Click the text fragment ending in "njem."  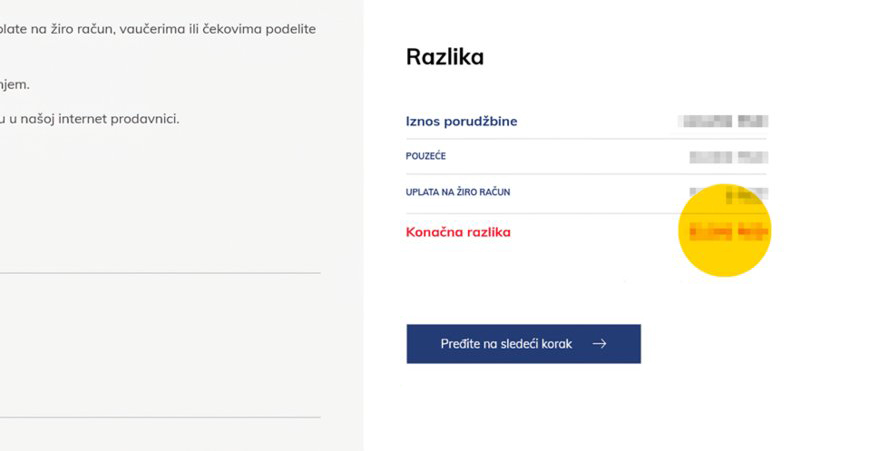point(15,84)
